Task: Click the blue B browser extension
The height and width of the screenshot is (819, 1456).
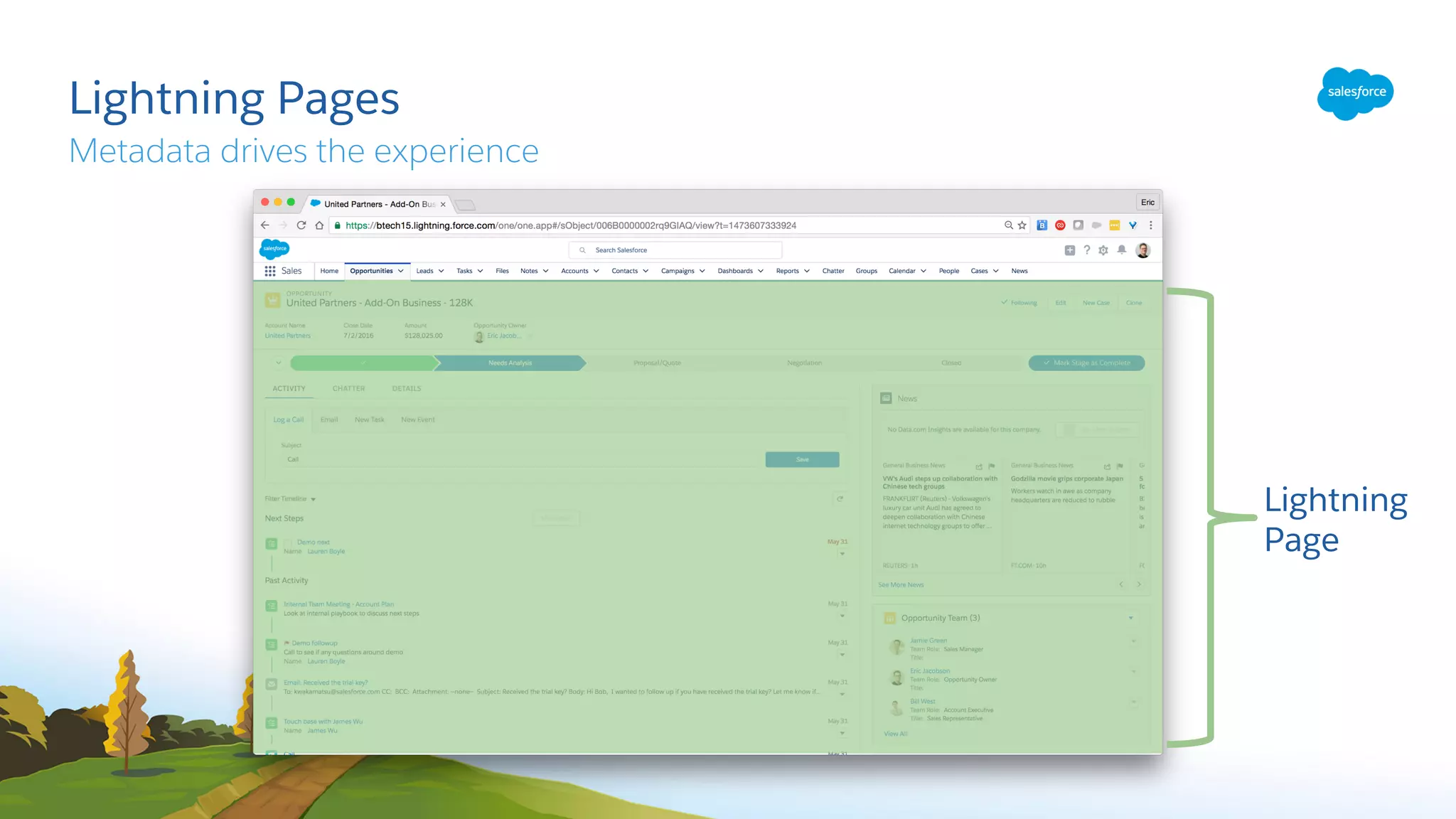Action: [1042, 225]
